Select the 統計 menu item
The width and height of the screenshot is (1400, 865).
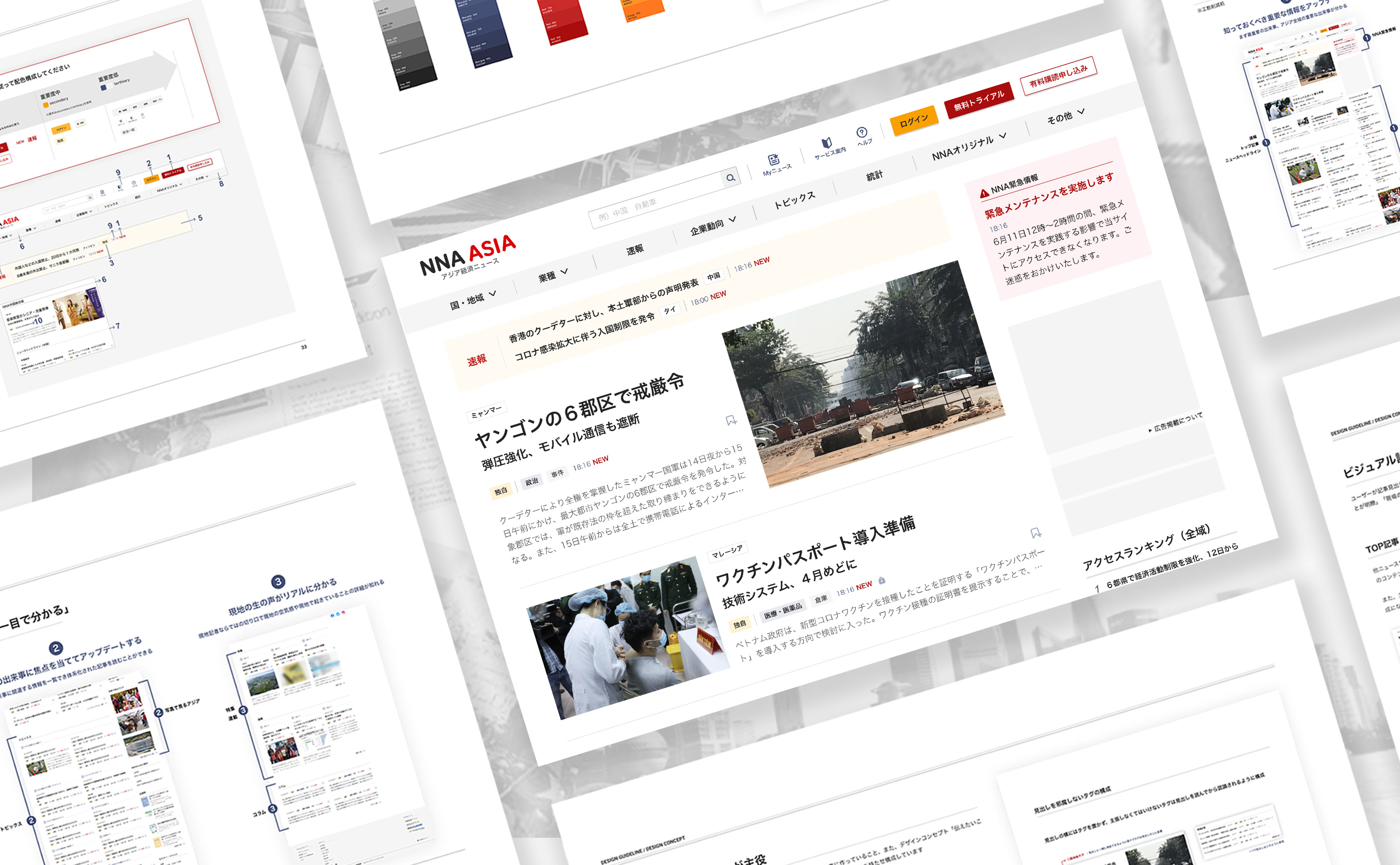(874, 175)
